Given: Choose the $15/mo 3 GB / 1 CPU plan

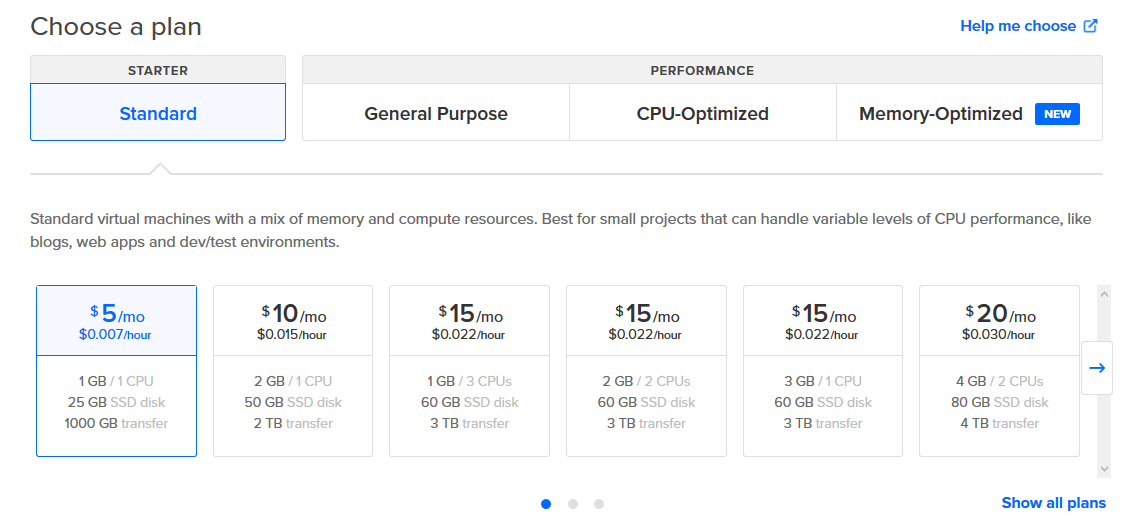Looking at the screenshot, I should tap(823, 371).
